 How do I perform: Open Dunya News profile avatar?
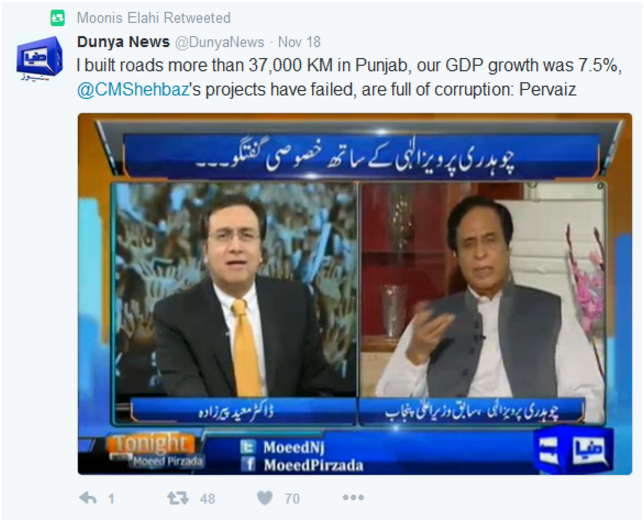39,58
